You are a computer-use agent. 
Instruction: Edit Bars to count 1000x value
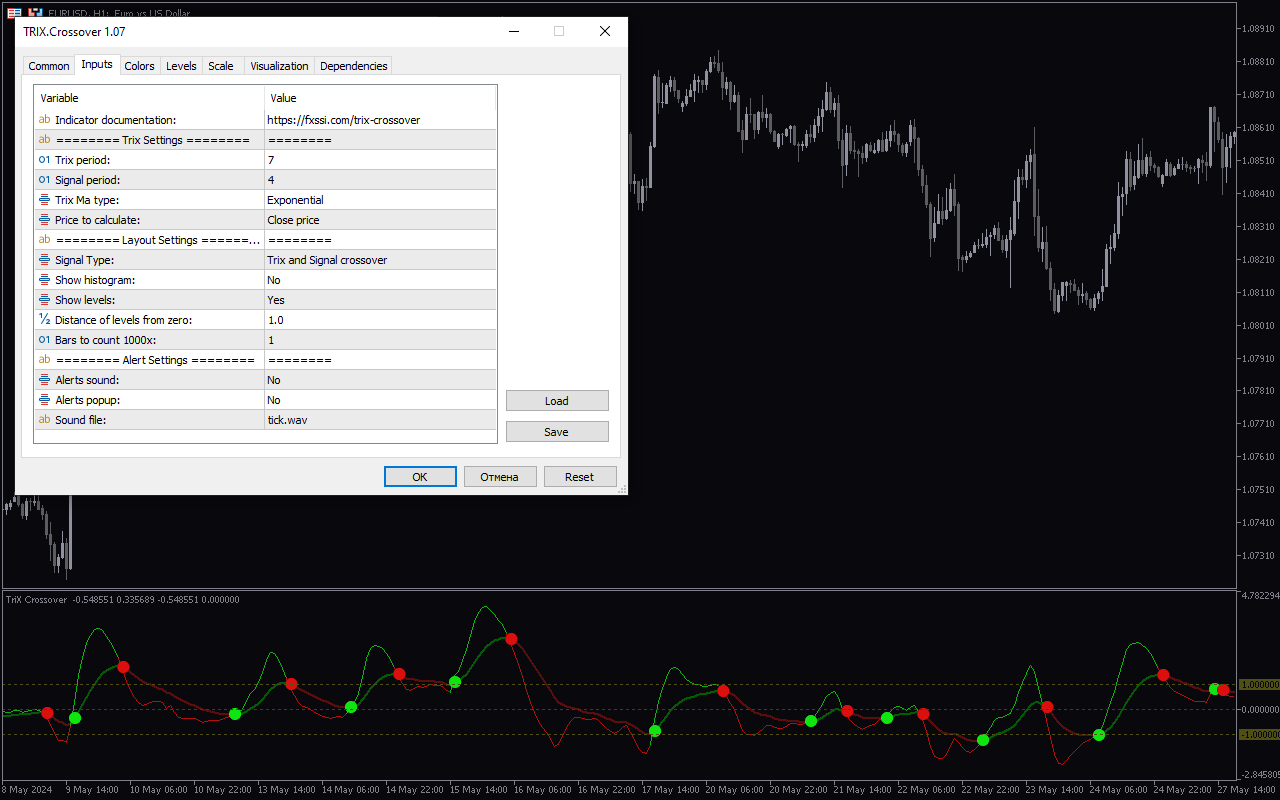pyautogui.click(x=380, y=340)
